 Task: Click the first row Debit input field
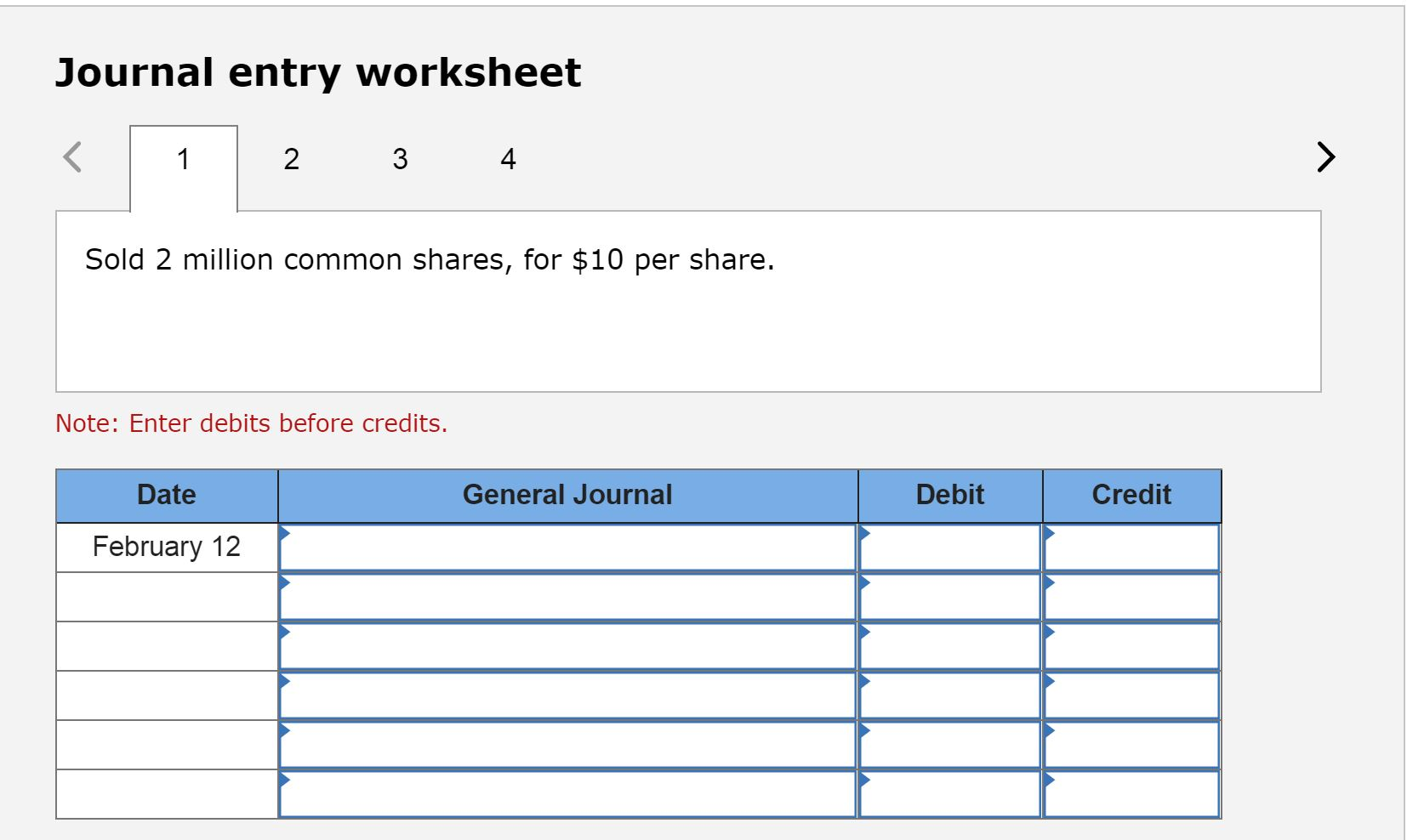pyautogui.click(x=948, y=548)
